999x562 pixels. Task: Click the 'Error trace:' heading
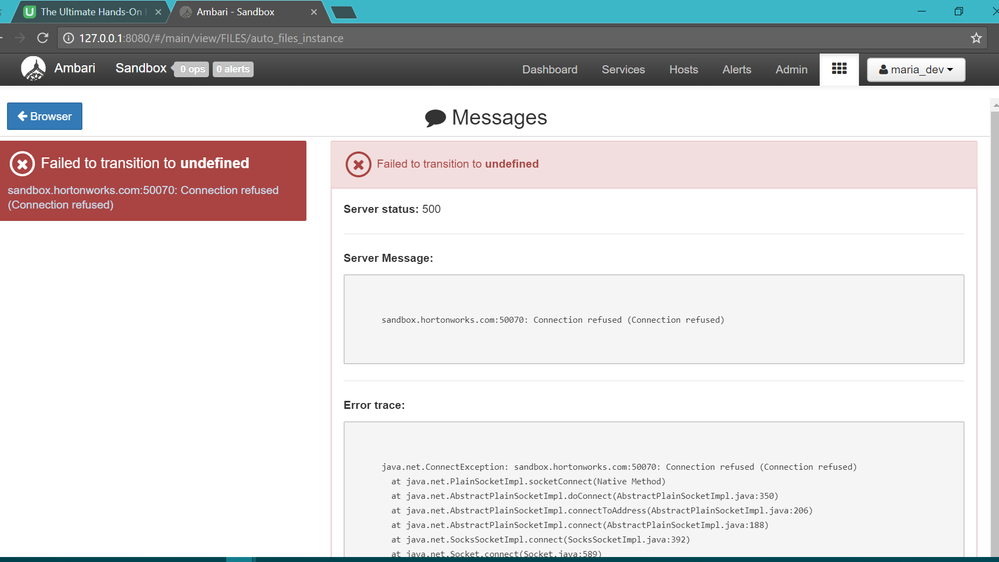[374, 405]
